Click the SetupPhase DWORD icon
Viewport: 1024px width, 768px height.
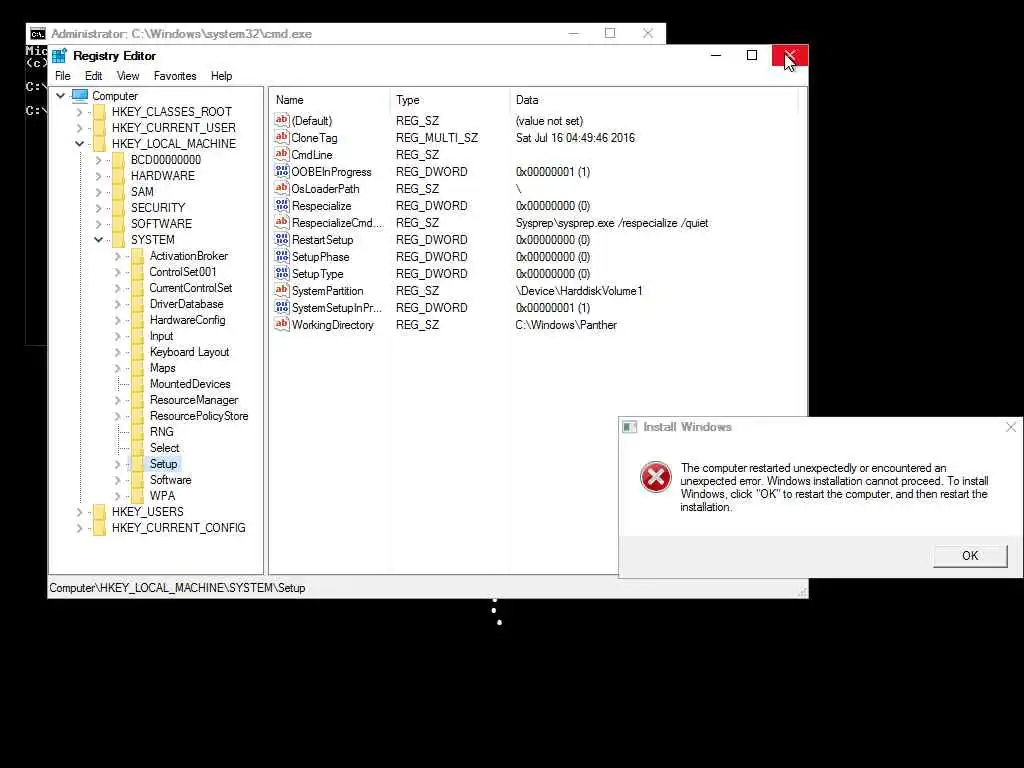point(281,256)
